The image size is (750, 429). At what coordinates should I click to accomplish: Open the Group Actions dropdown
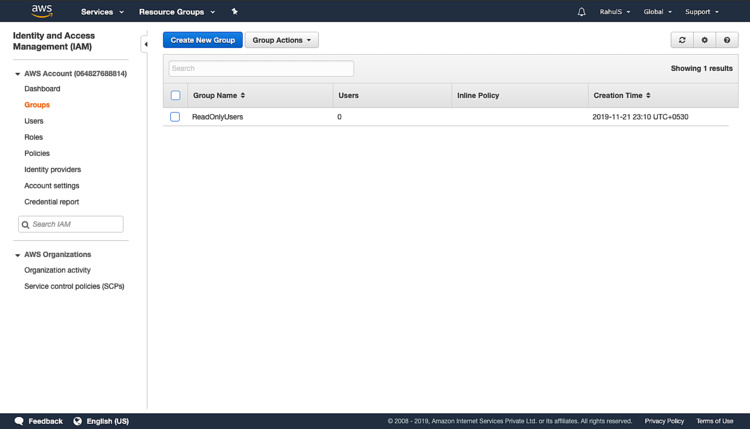click(281, 40)
